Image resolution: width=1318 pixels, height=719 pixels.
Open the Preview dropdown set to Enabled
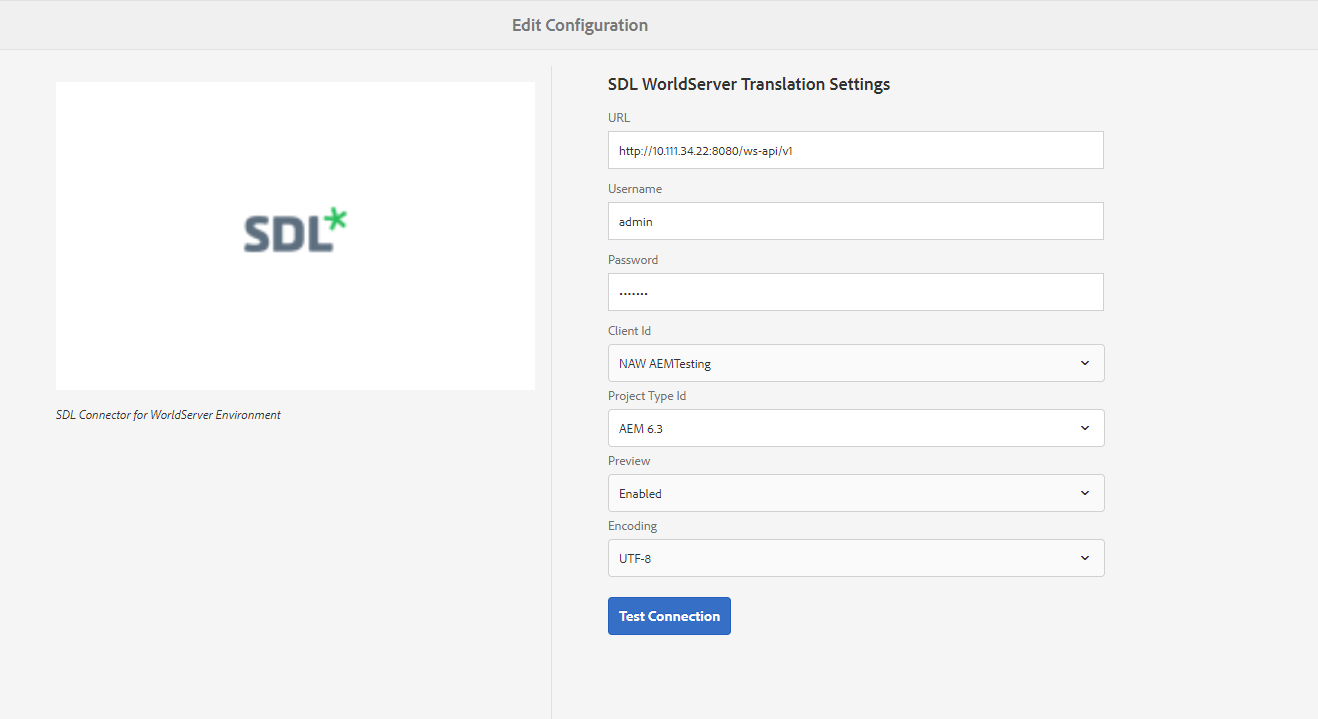pos(856,493)
